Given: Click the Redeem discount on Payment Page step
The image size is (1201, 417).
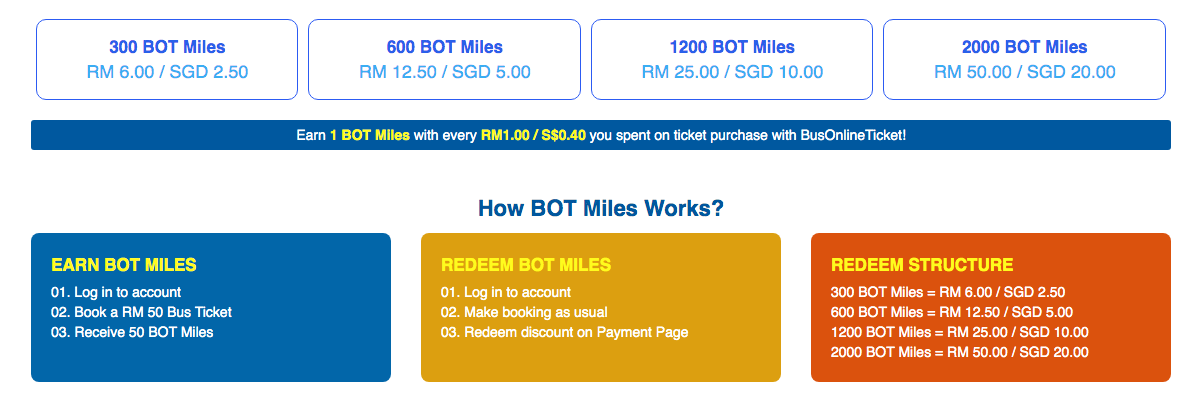Looking at the screenshot, I should tap(565, 332).
